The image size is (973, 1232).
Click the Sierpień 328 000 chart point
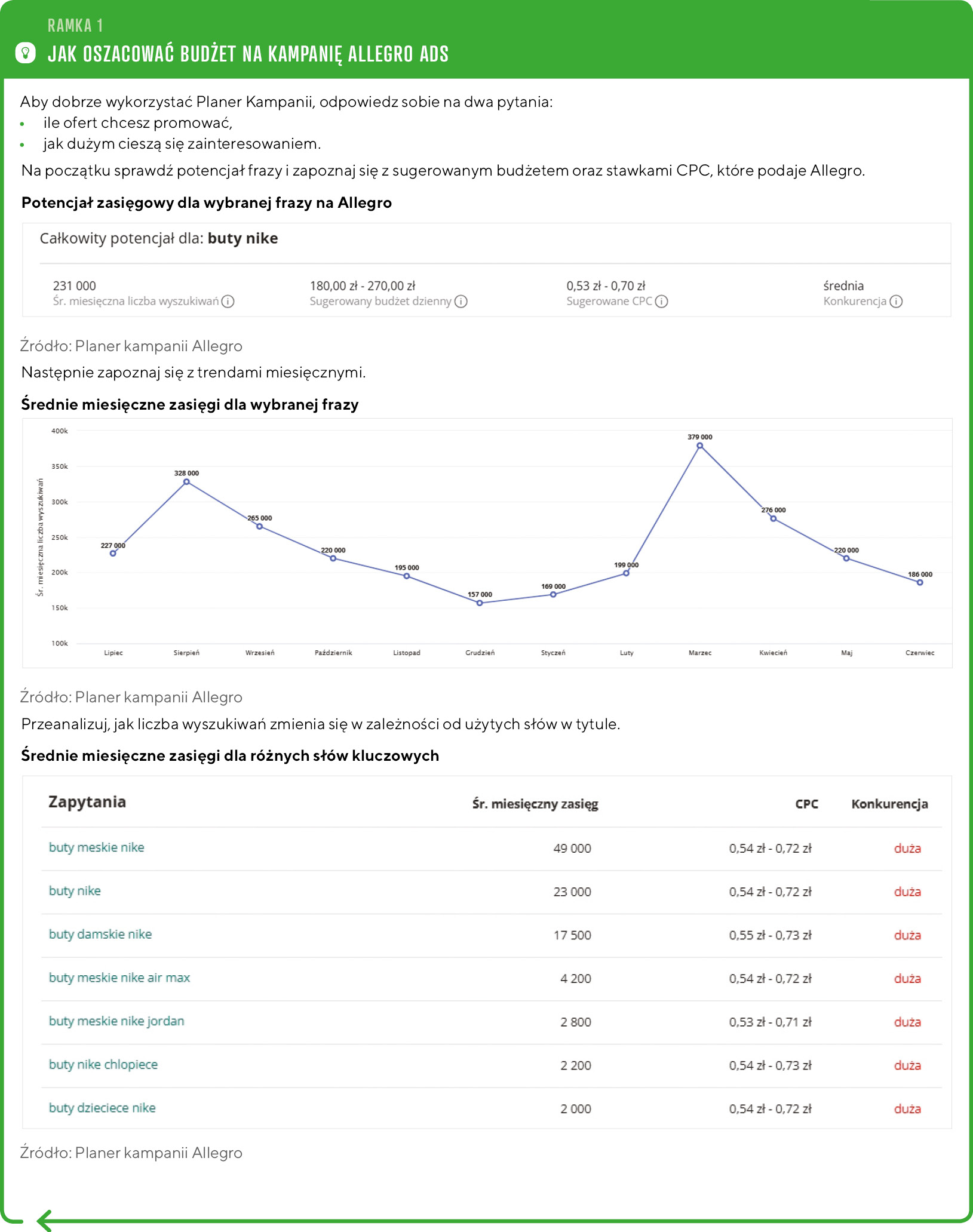pyautogui.click(x=186, y=482)
